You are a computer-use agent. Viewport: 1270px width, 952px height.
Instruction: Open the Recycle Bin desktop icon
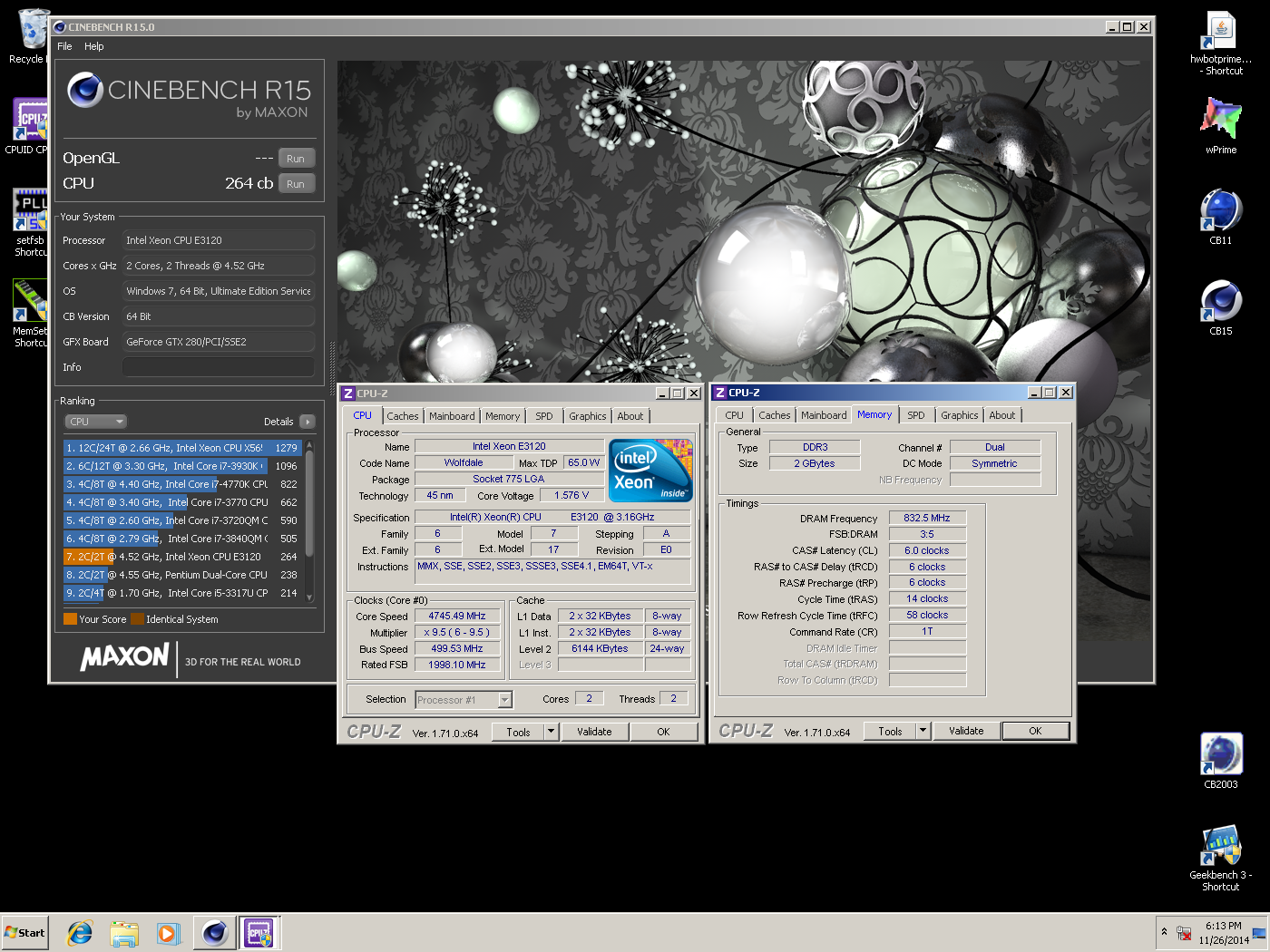click(29, 36)
